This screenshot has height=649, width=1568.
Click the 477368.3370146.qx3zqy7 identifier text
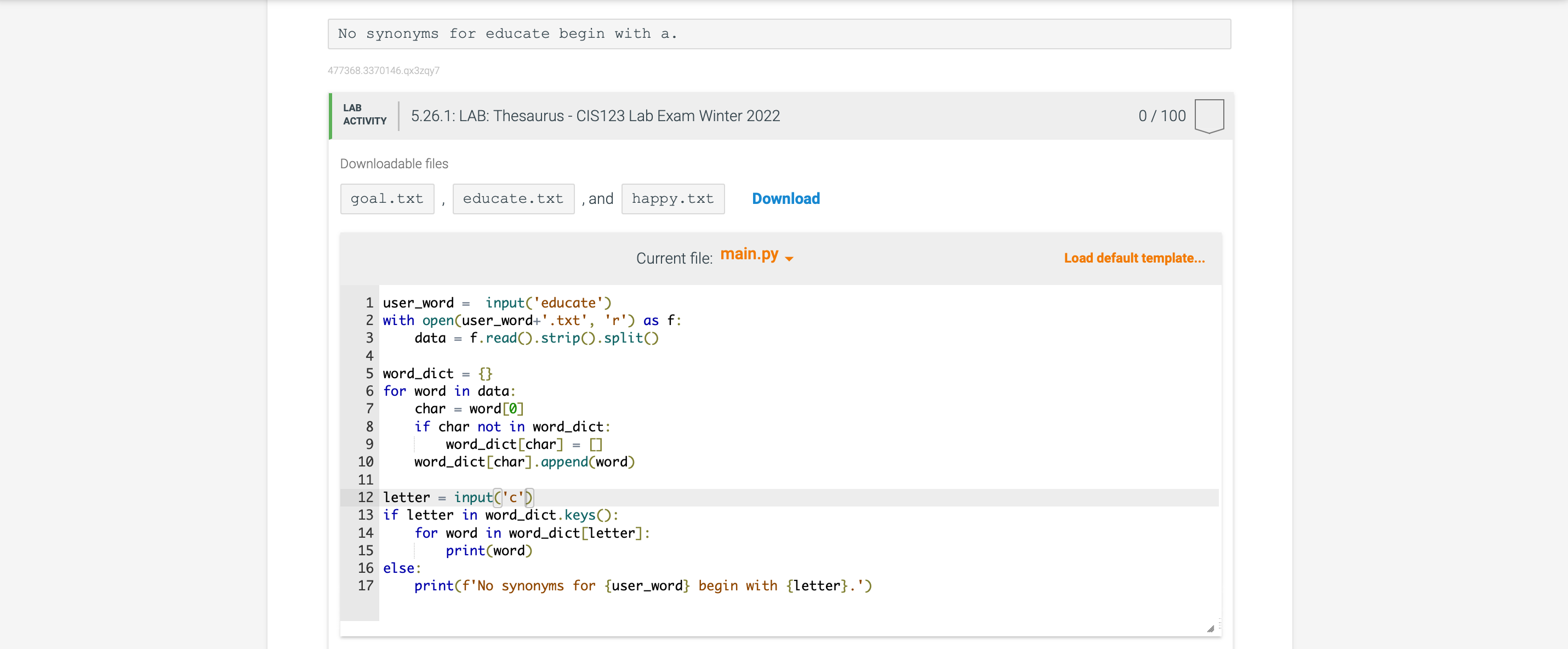384,70
